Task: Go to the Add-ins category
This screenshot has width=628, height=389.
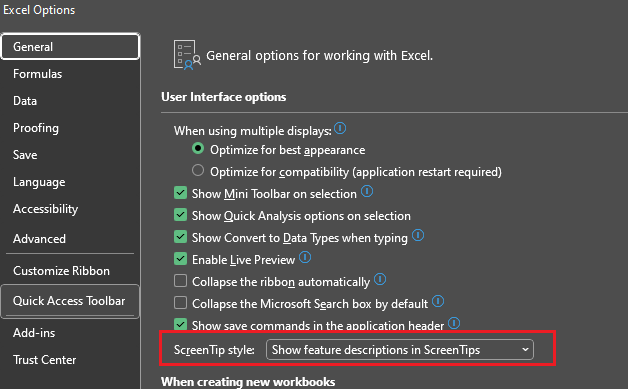Action: [x=70, y=333]
